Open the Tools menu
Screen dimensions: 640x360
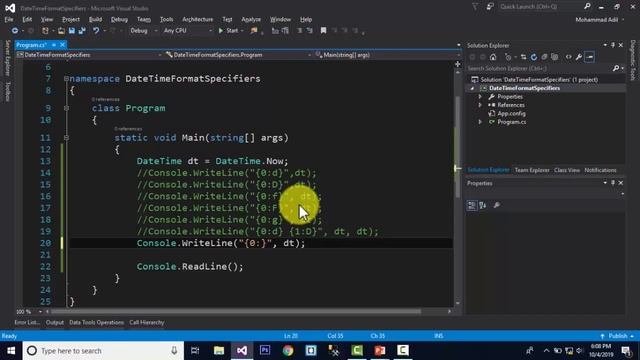(166, 19)
